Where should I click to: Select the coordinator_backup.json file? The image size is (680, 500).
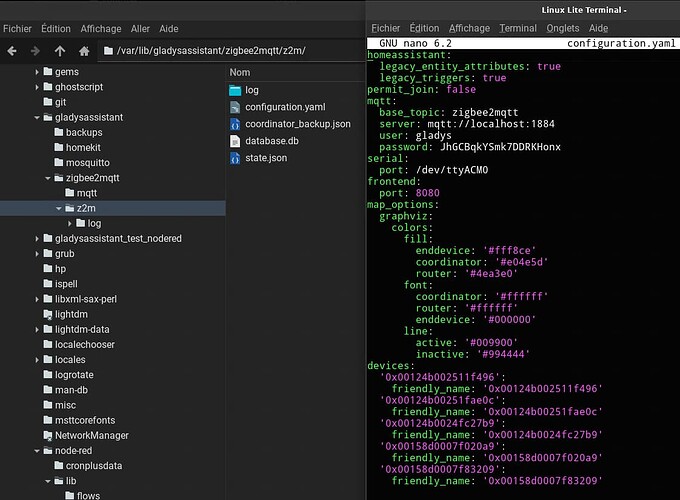click(x=297, y=124)
